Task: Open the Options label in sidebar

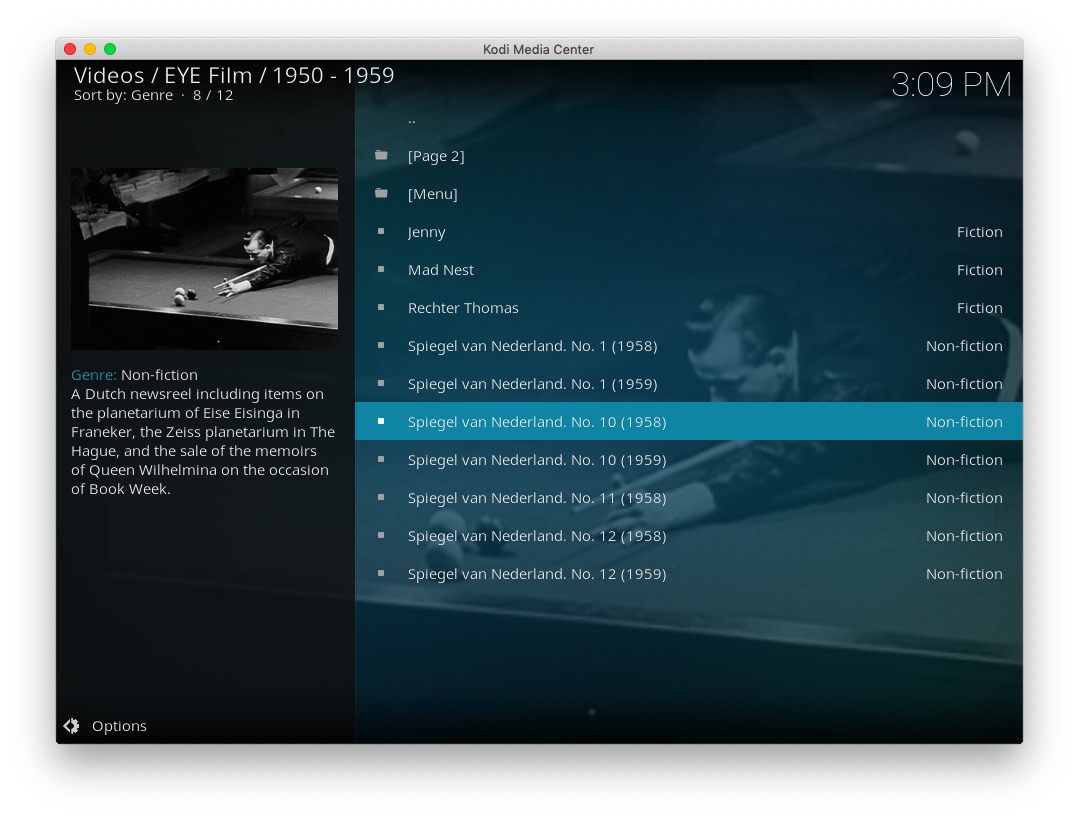Action: pyautogui.click(x=119, y=726)
